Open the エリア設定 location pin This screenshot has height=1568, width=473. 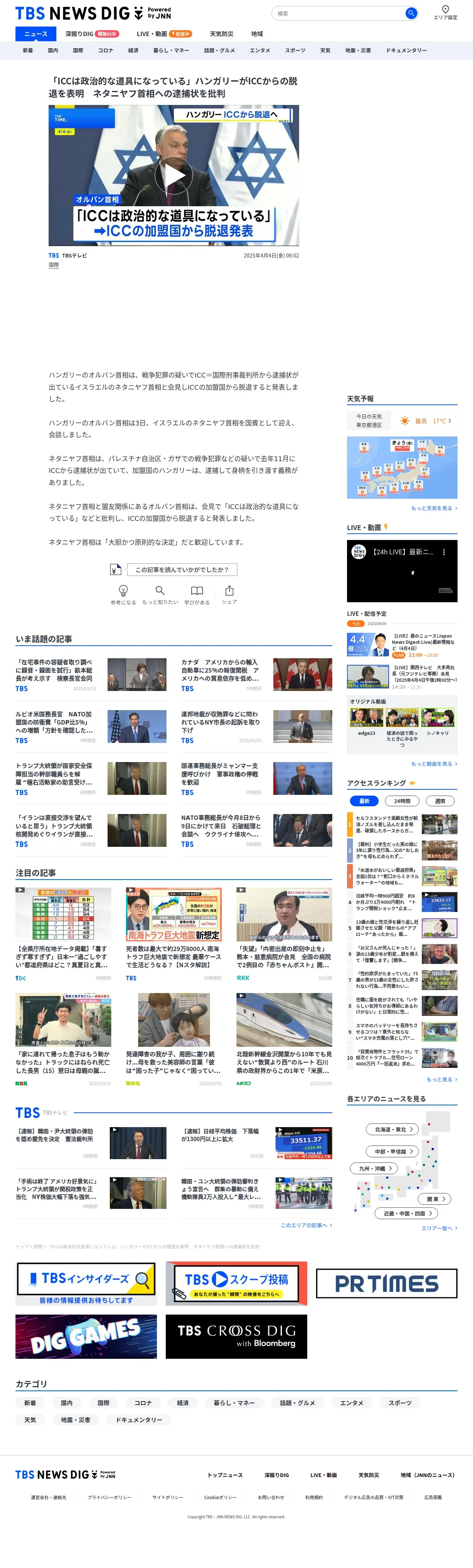[x=445, y=12]
